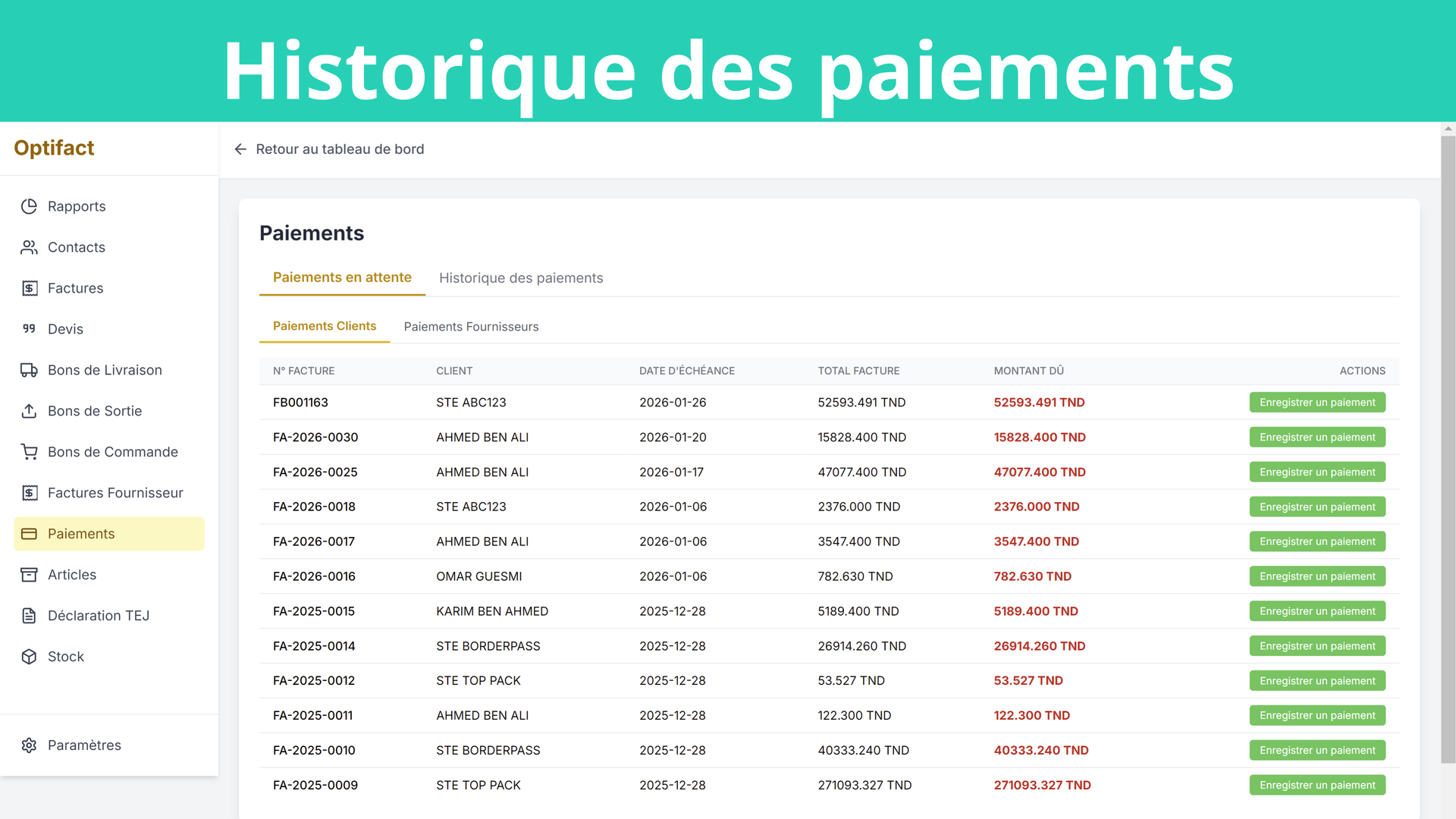Open Bons de Commande cart icon
Image resolution: width=1456 pixels, height=819 pixels.
click(x=29, y=452)
